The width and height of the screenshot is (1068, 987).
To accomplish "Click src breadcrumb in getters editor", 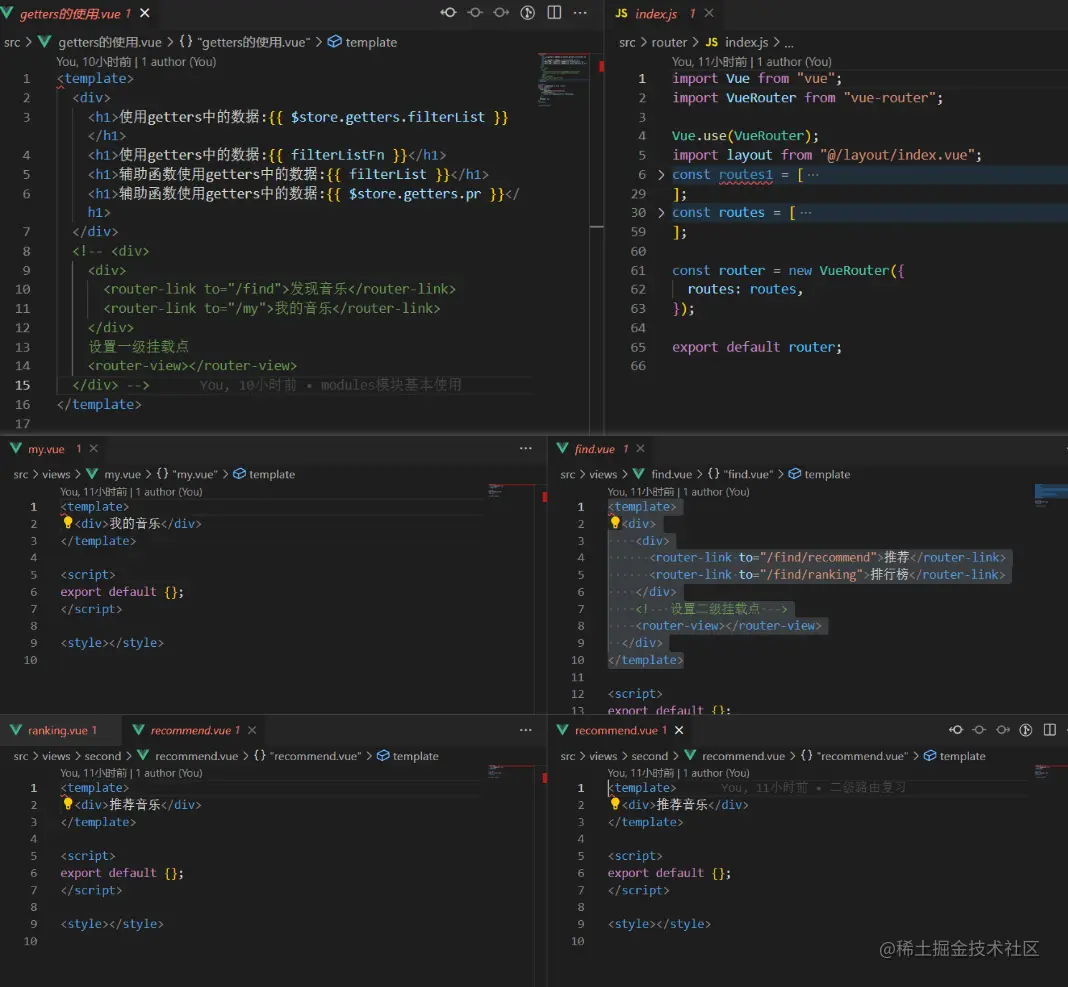I will [x=12, y=42].
